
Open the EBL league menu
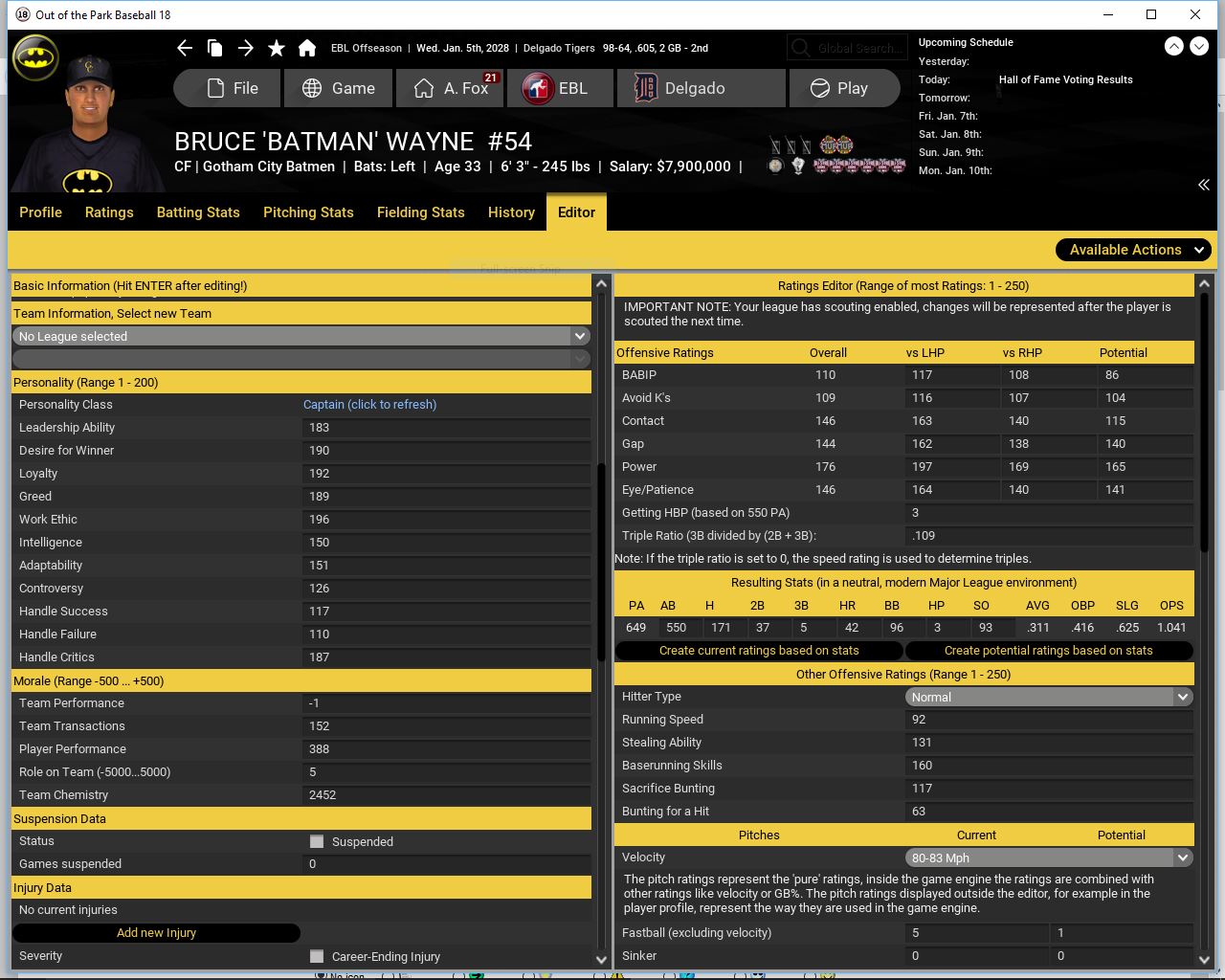pos(561,88)
